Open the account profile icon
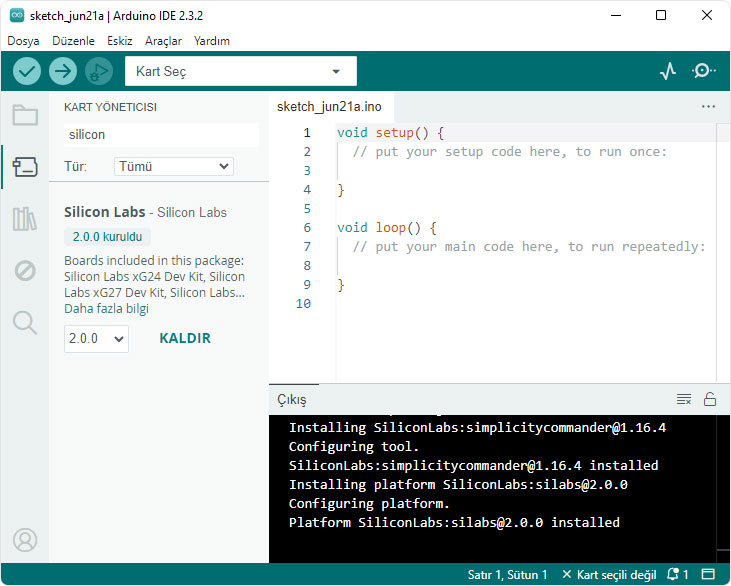 [x=25, y=540]
